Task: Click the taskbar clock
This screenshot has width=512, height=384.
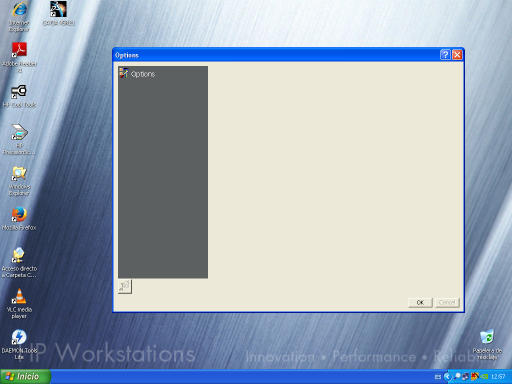Action: [x=498, y=377]
